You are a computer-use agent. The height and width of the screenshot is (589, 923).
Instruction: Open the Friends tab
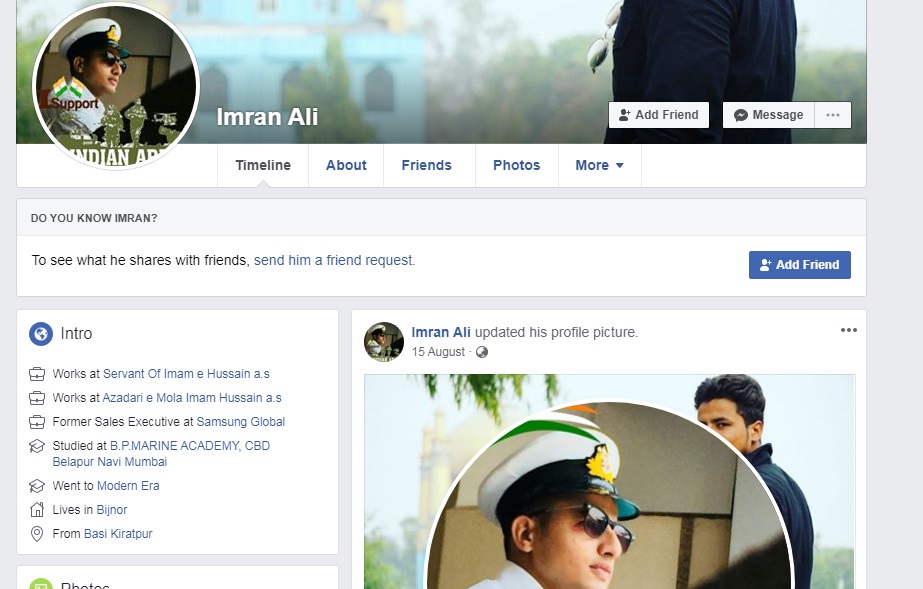(427, 165)
